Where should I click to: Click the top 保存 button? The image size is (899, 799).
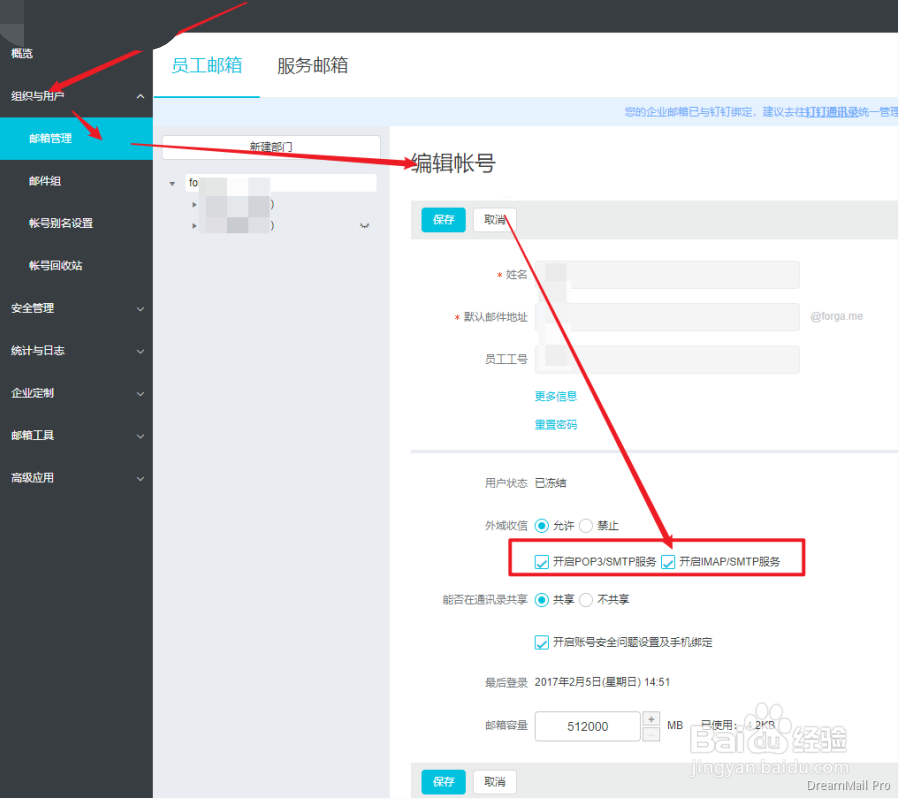[443, 220]
